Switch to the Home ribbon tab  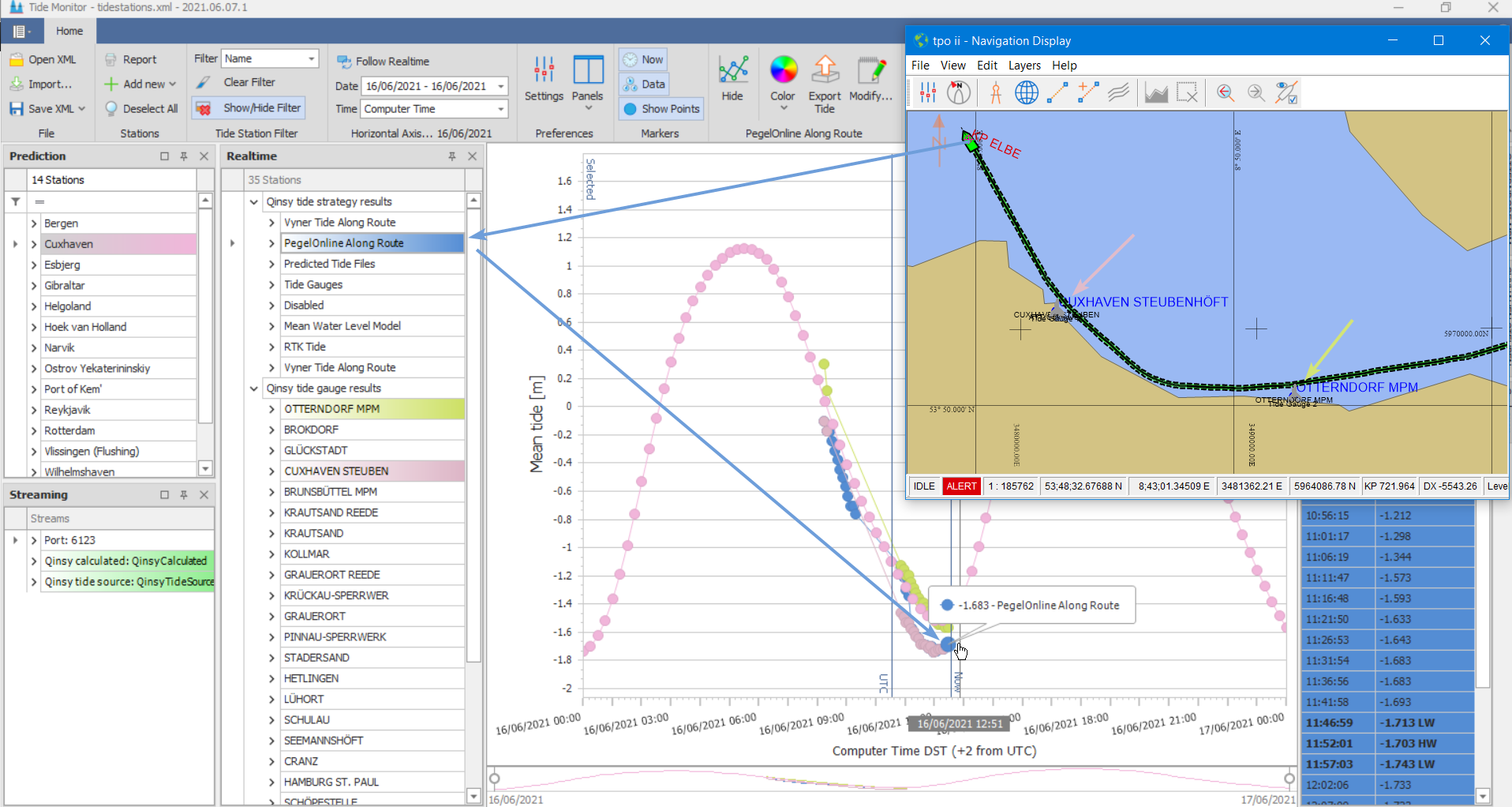pos(69,31)
